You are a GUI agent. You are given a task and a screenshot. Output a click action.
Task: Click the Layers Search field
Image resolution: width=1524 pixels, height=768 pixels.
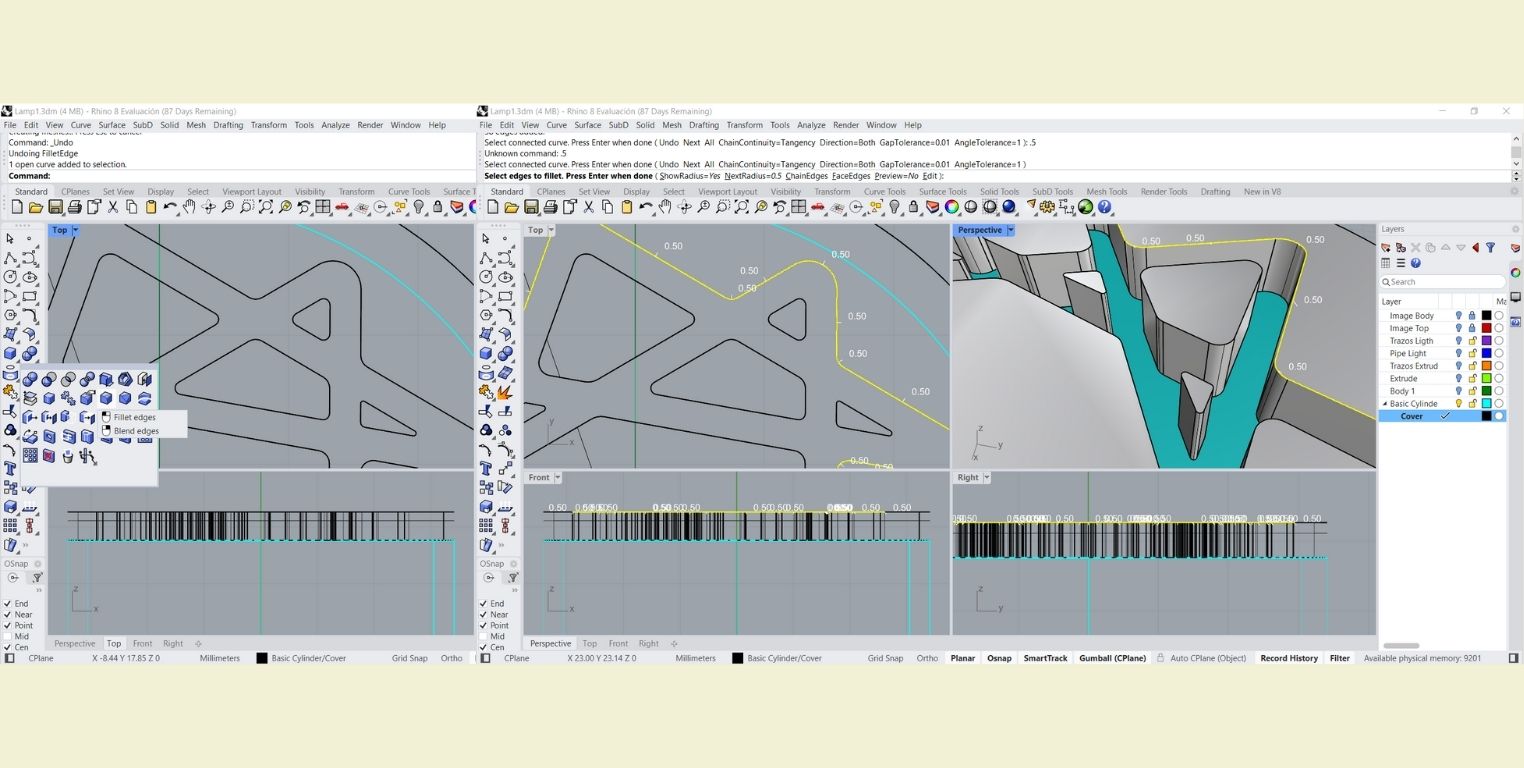coord(1442,282)
